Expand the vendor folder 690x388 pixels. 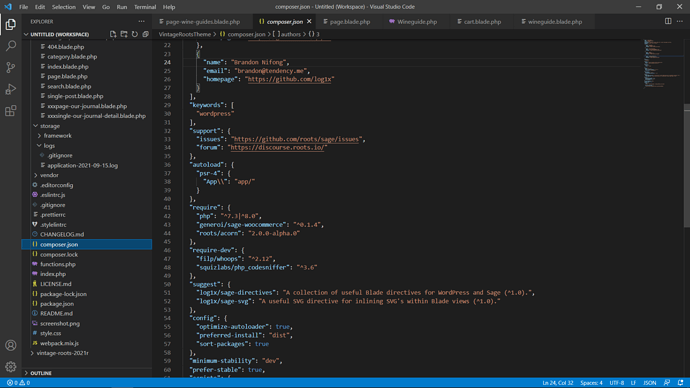point(49,175)
